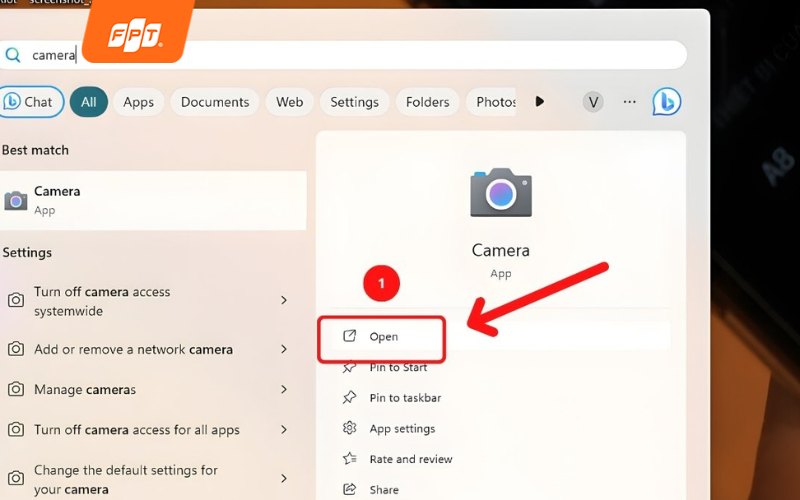This screenshot has height=500, width=800.
Task: Filter results by Settings
Action: point(354,102)
